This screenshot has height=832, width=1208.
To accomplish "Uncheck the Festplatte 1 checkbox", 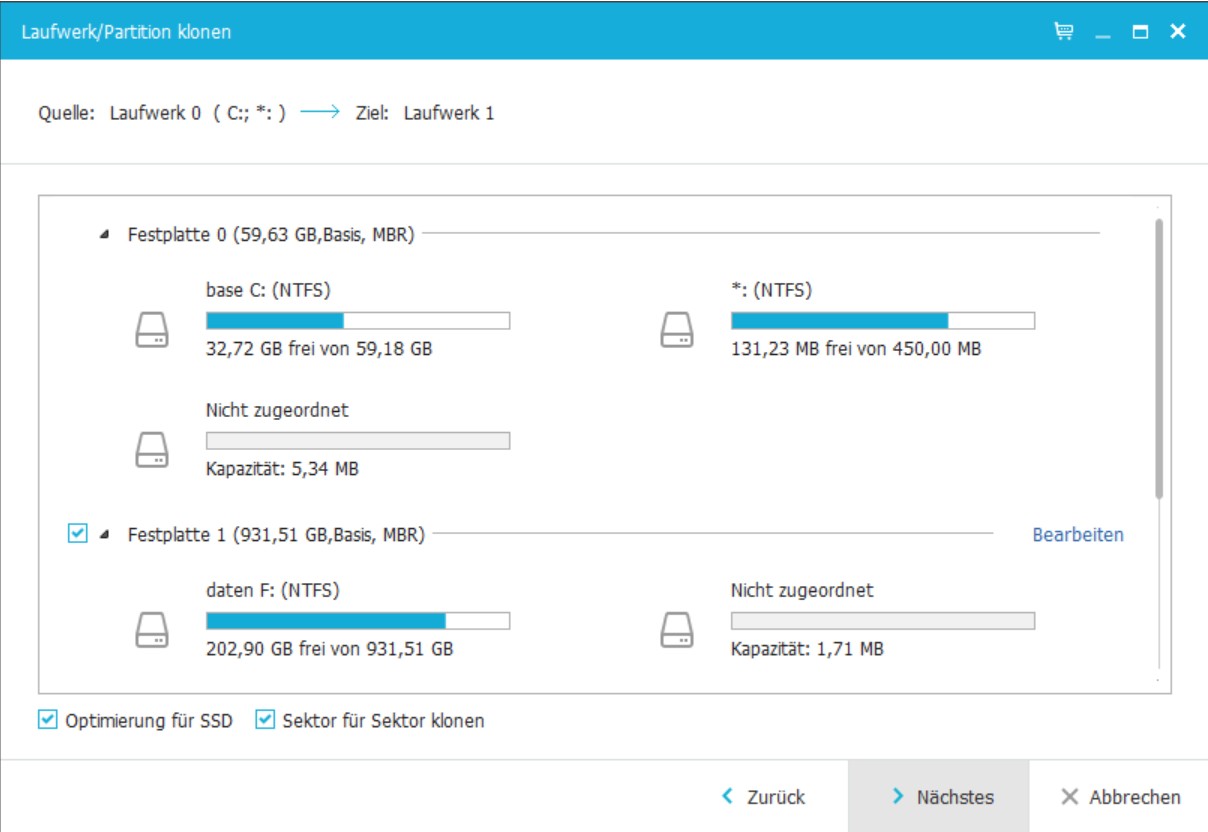I will click(77, 535).
